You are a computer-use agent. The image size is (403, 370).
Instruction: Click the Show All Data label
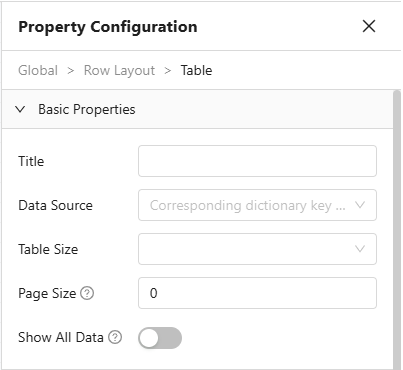pyautogui.click(x=61, y=337)
